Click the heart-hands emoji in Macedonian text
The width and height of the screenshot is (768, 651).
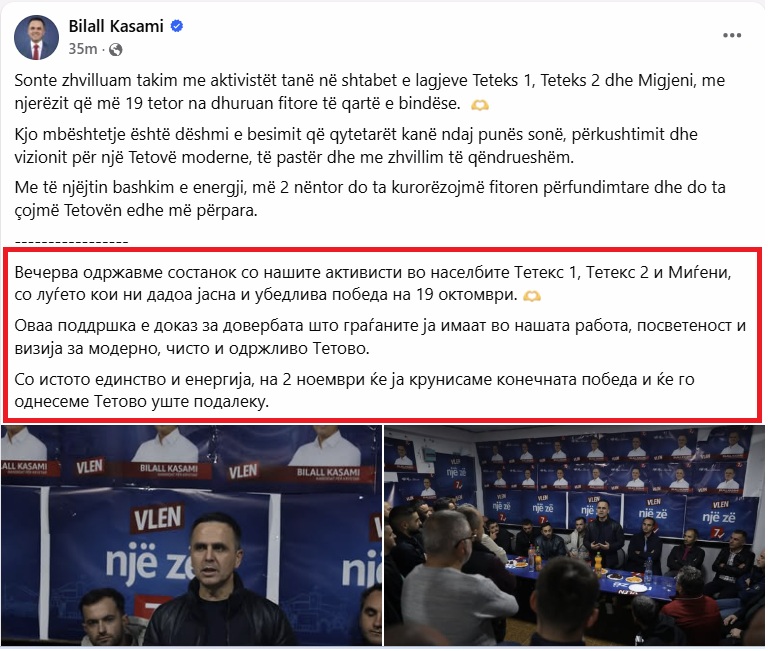click(532, 296)
